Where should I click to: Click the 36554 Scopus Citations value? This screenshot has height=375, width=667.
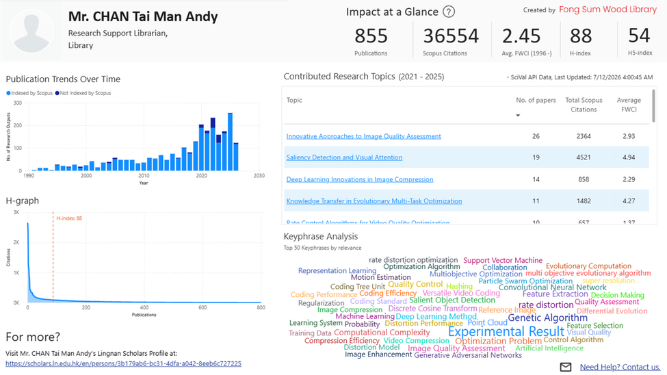(451, 36)
